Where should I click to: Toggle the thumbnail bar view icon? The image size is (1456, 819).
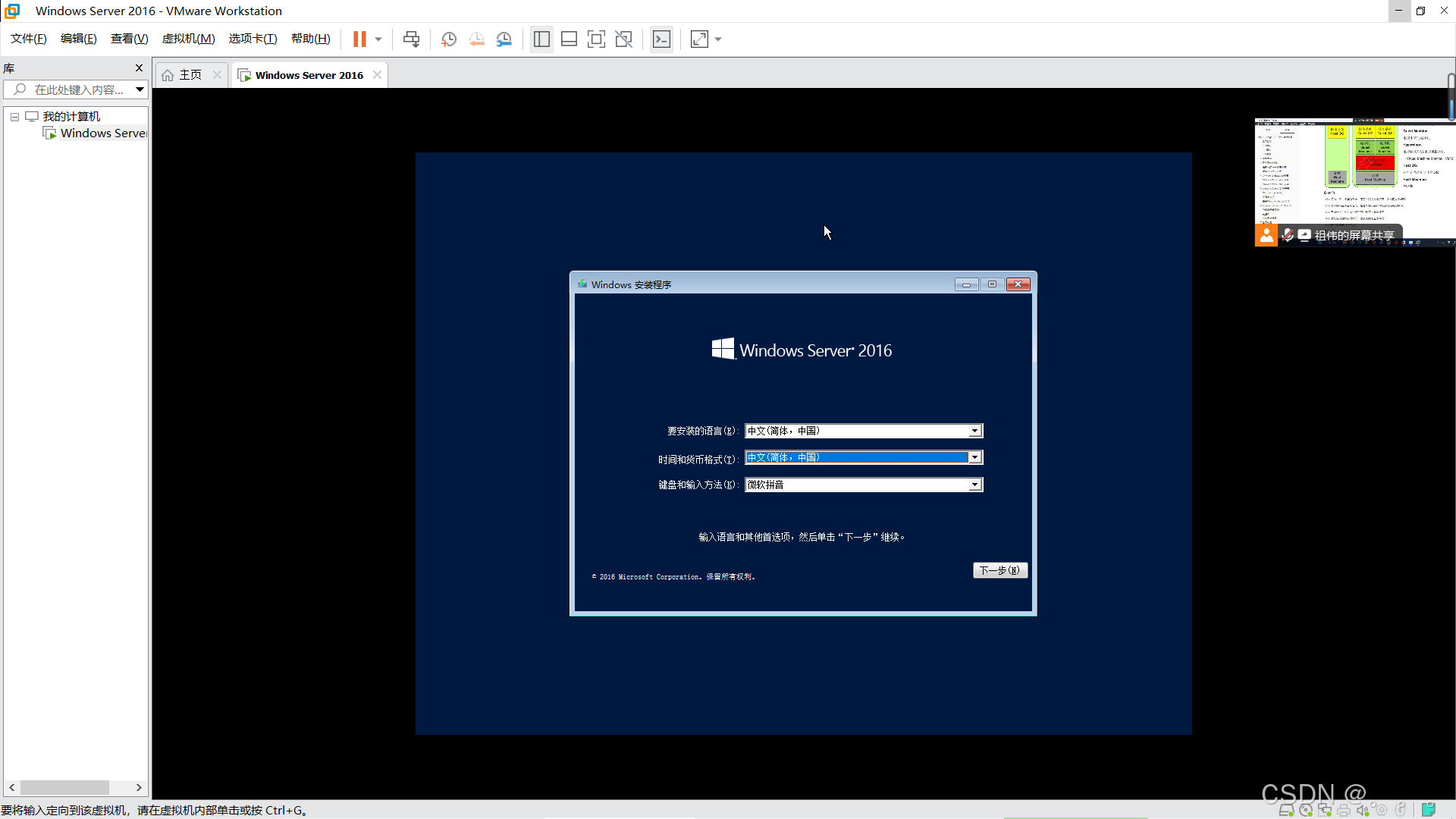[x=569, y=39]
